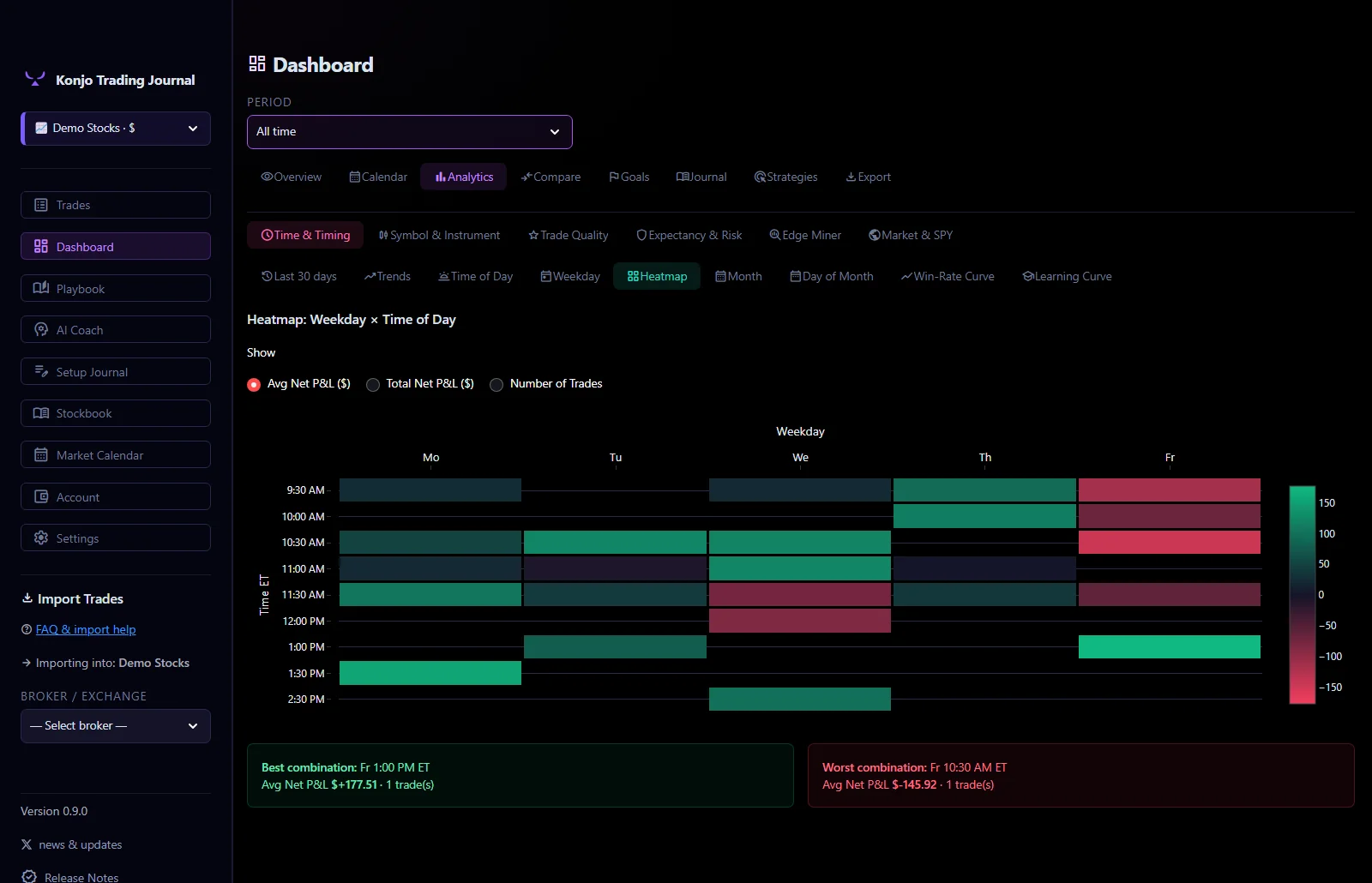Switch to the Calendar tab
Viewport: 1372px width, 883px height.
[x=378, y=177]
